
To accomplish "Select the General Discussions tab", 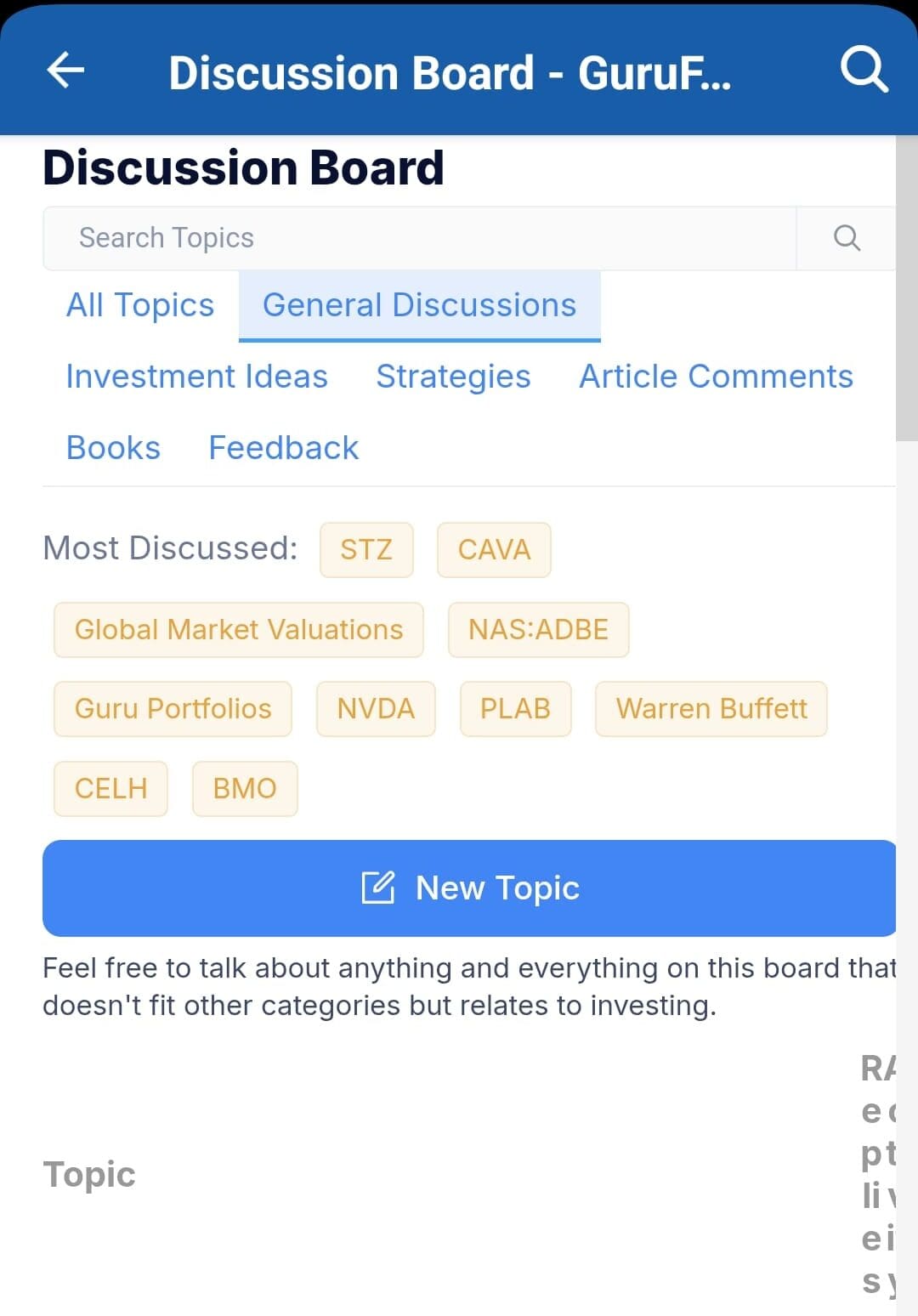I will [419, 305].
